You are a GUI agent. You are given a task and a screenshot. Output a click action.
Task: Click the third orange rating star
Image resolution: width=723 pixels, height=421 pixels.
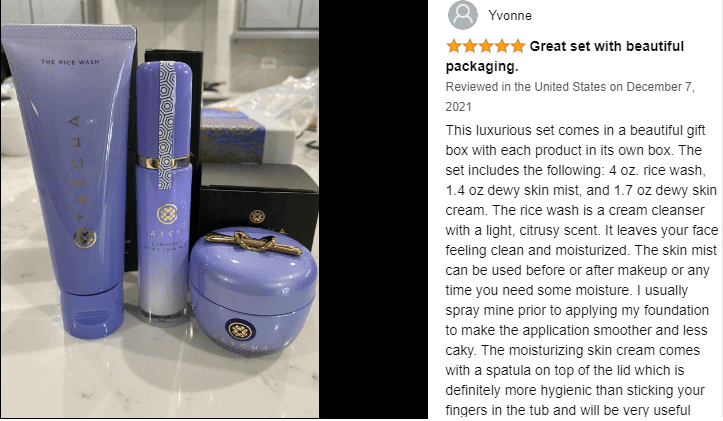coord(486,46)
